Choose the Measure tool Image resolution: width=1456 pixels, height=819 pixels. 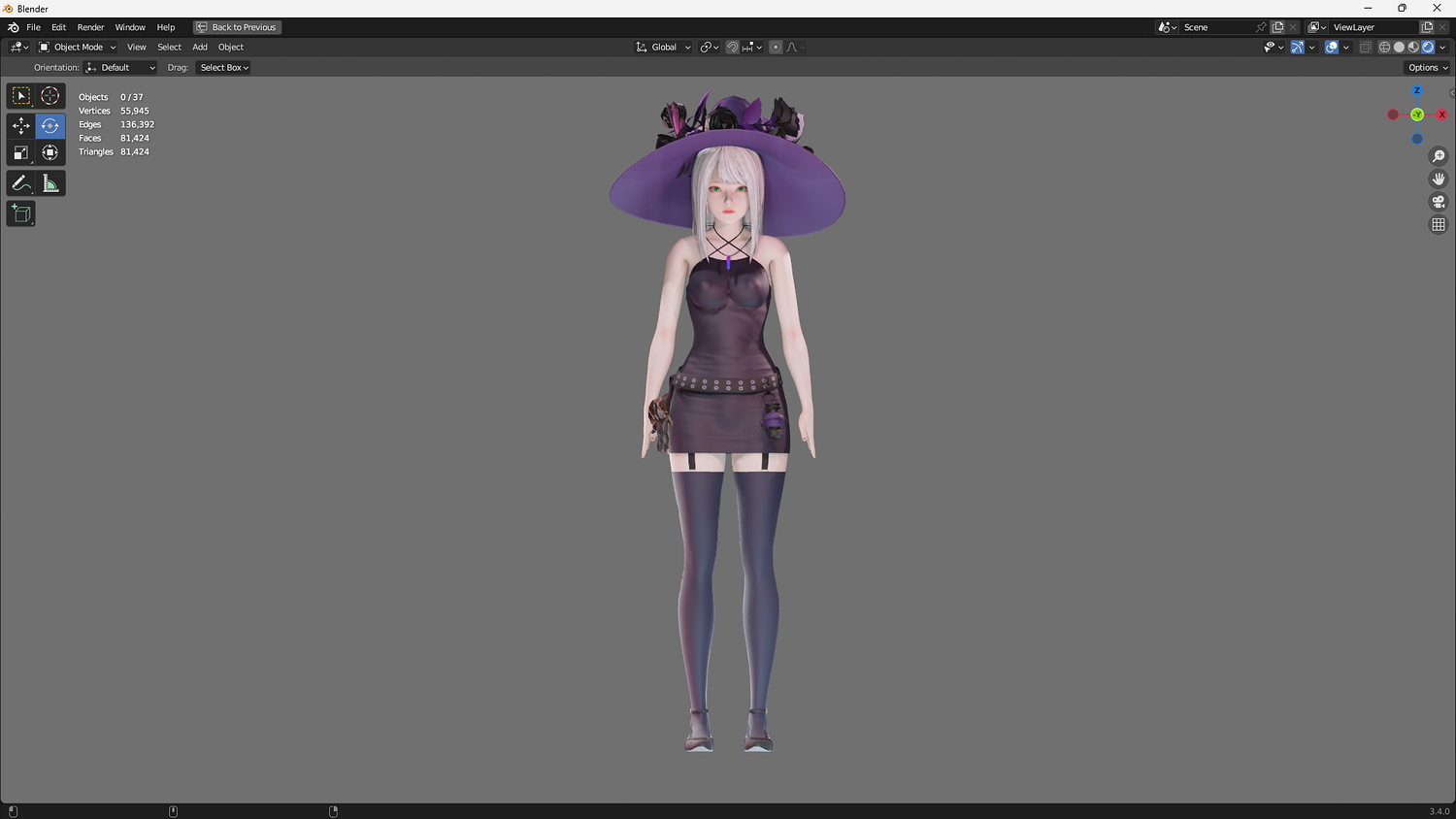[50, 183]
